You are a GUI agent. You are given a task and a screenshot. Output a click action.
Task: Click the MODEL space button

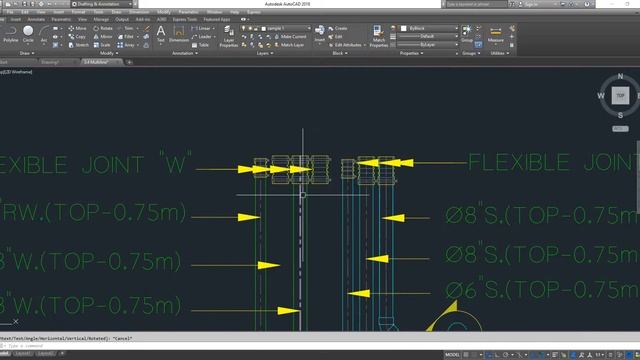[x=452, y=355]
